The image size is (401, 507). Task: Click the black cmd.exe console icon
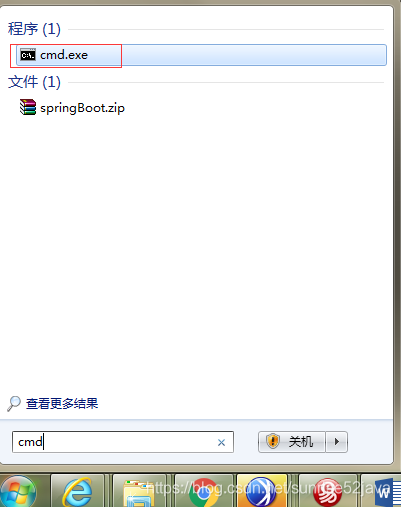coord(28,55)
